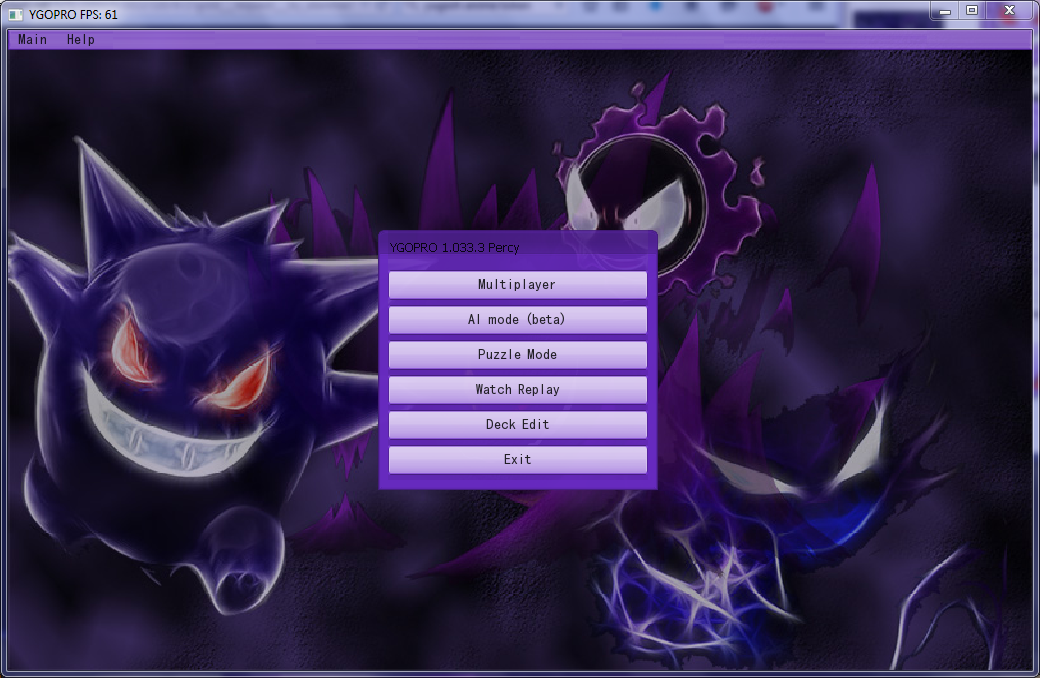Click the YGOPRO app icon in title bar

[x=15, y=14]
